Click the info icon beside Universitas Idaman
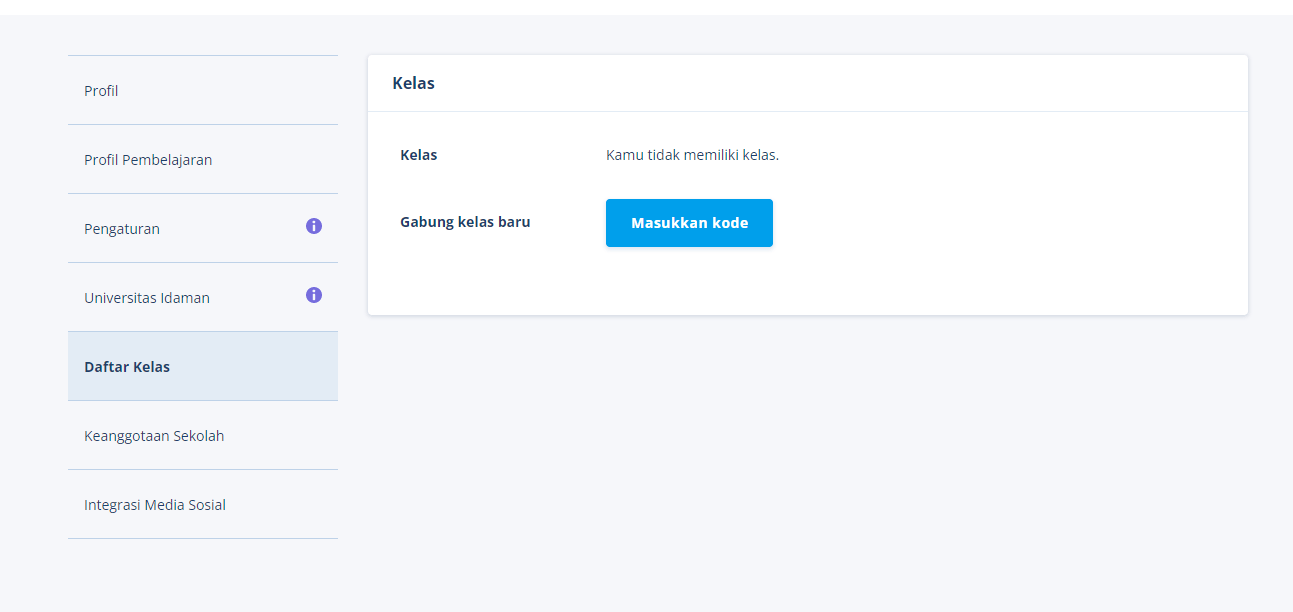The image size is (1293, 612). (314, 295)
